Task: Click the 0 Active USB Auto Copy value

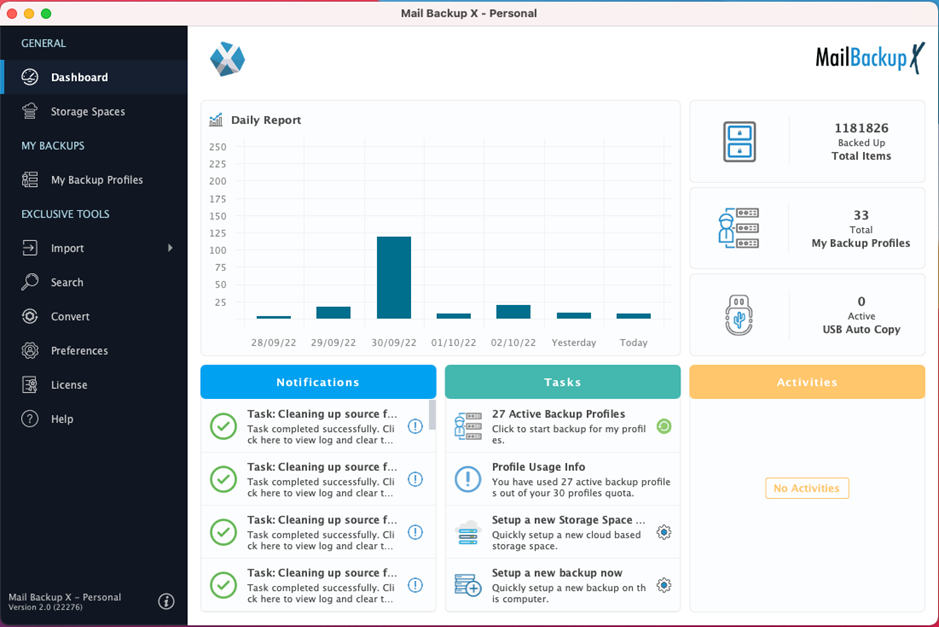Action: pyautogui.click(x=861, y=301)
